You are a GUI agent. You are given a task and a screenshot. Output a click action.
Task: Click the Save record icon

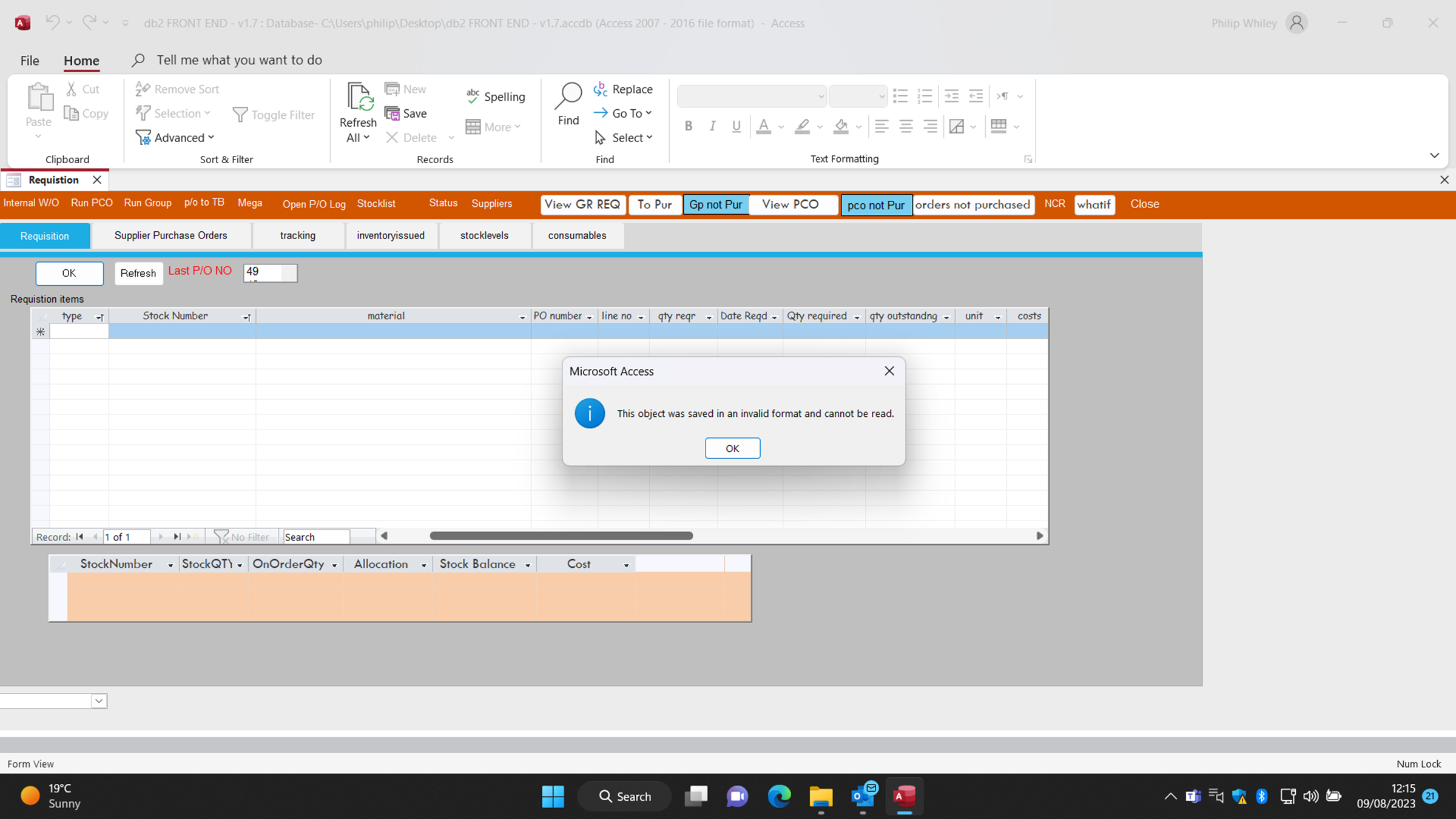point(393,113)
